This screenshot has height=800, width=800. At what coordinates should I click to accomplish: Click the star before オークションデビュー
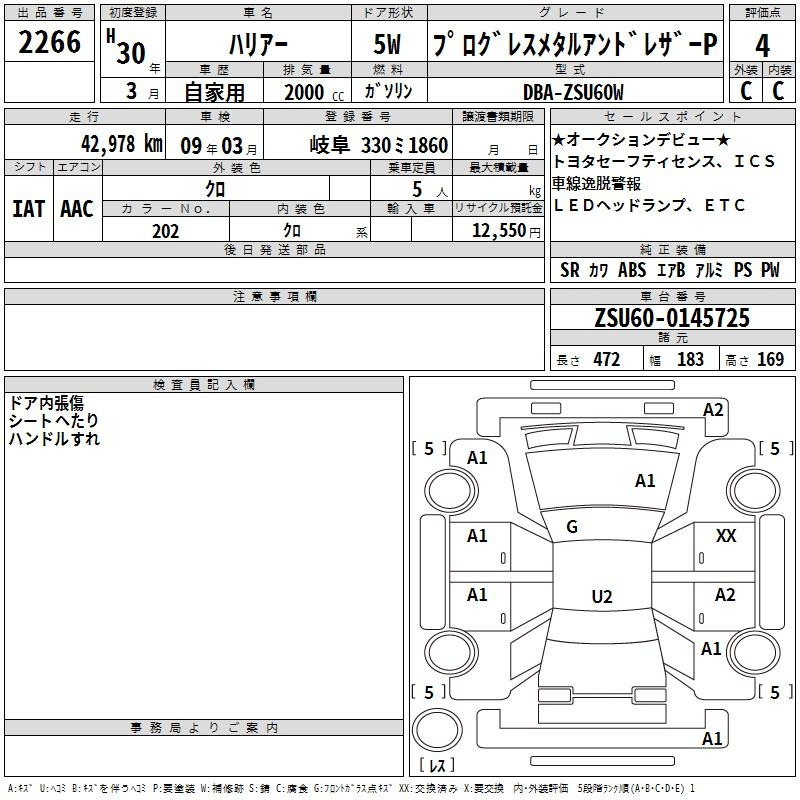pyautogui.click(x=558, y=139)
